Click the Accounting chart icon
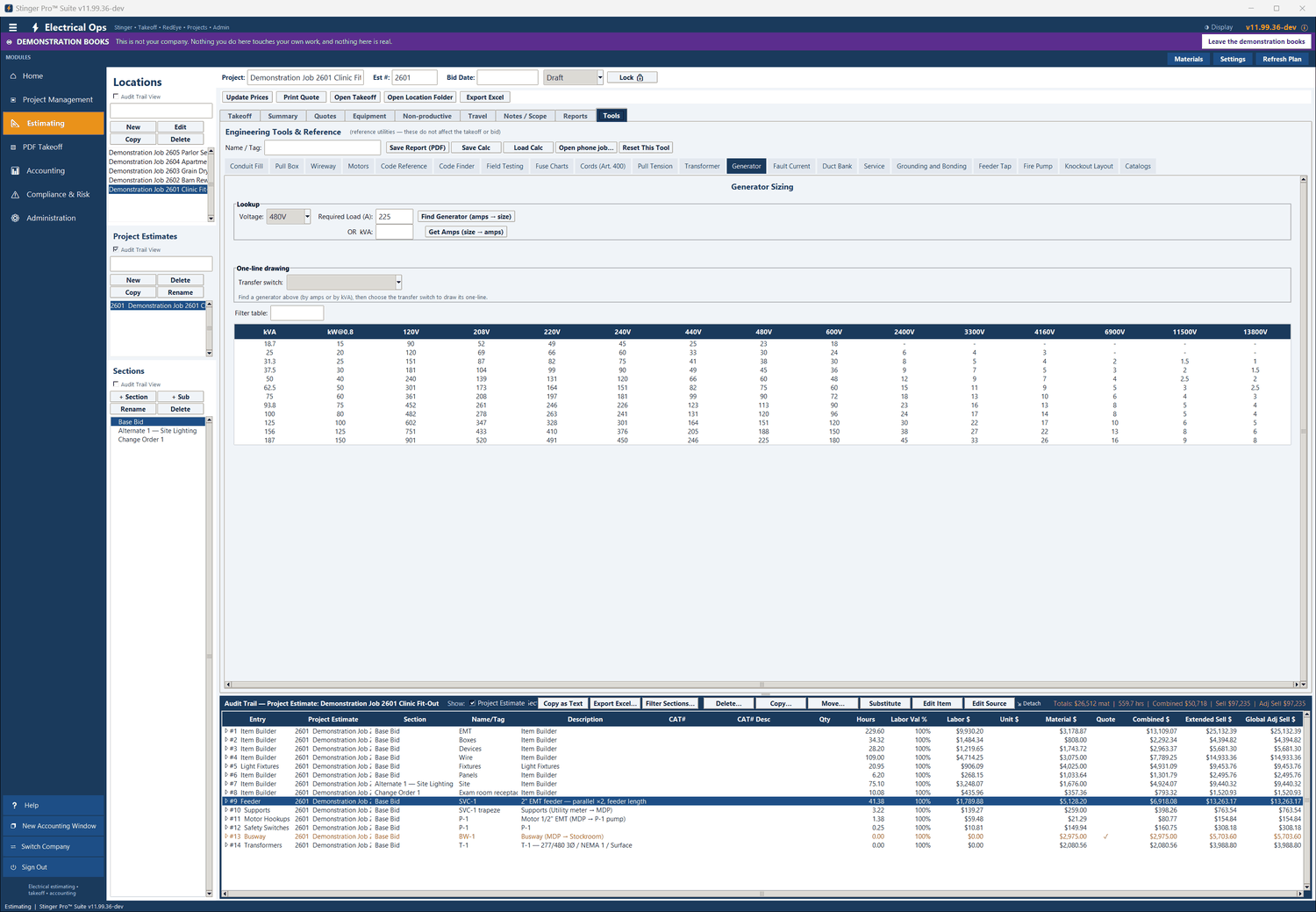Image resolution: width=1316 pixels, height=912 pixels. (x=15, y=171)
